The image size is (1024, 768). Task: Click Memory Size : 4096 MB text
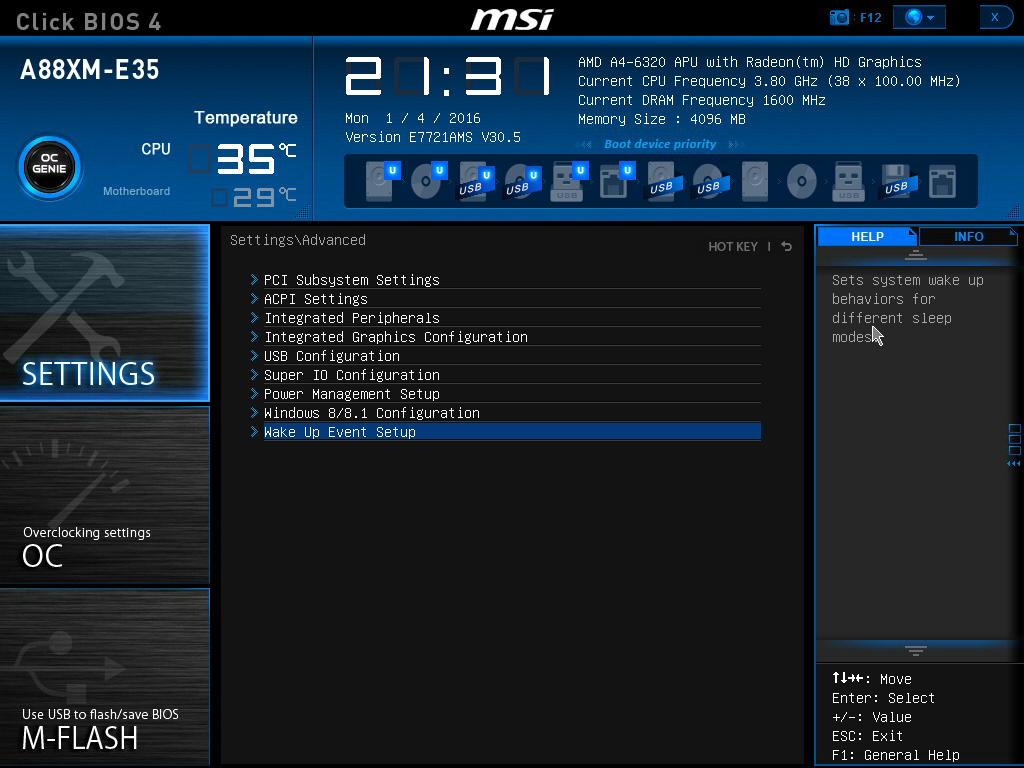tap(662, 119)
